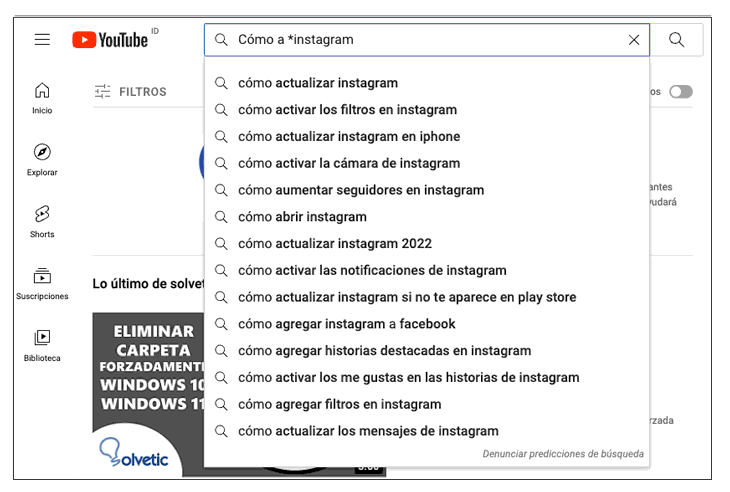Toggle the switch at top right
This screenshot has width=730, height=492.
pos(681,92)
